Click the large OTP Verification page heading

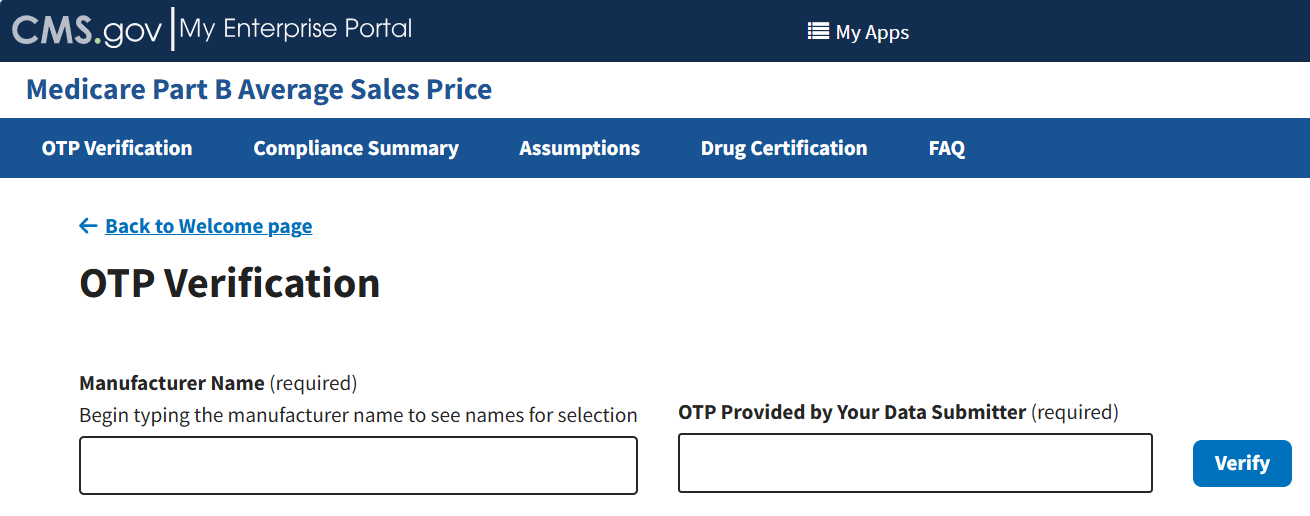click(230, 283)
